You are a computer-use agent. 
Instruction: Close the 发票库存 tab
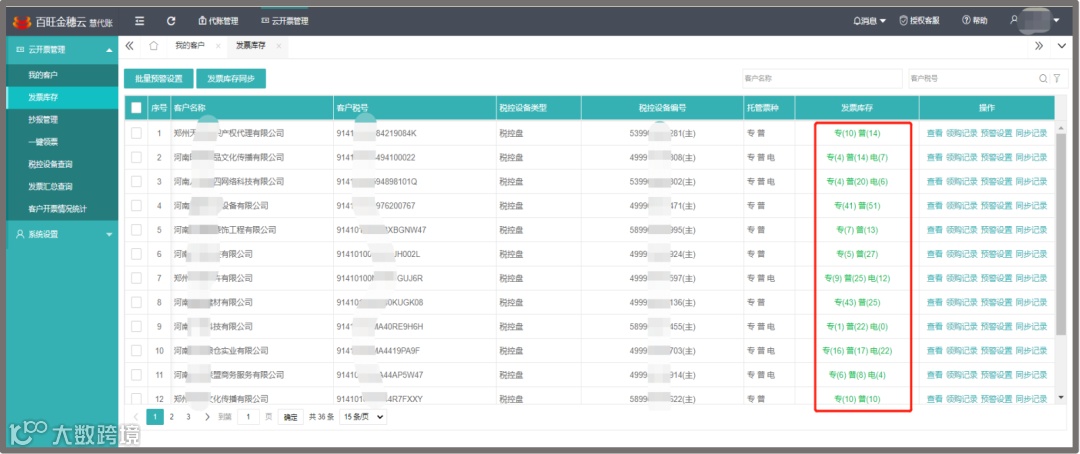pos(279,46)
